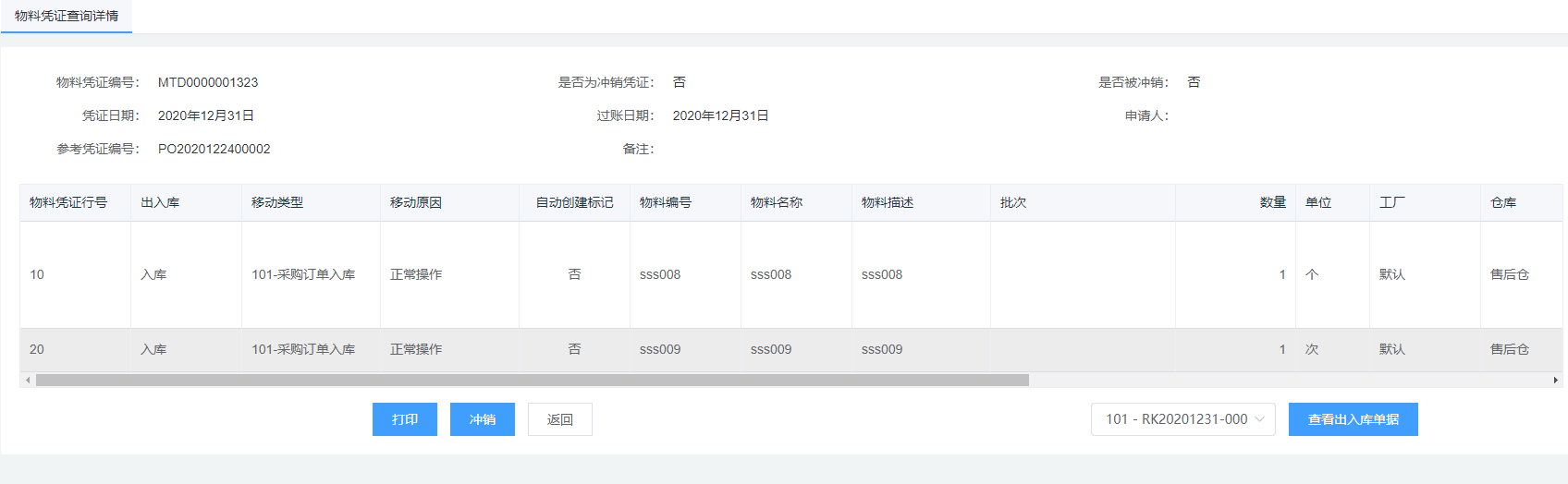Open the 101 - RK20201231-000 dropdown
Viewport: 1568px width, 484px height.
coord(1182,419)
